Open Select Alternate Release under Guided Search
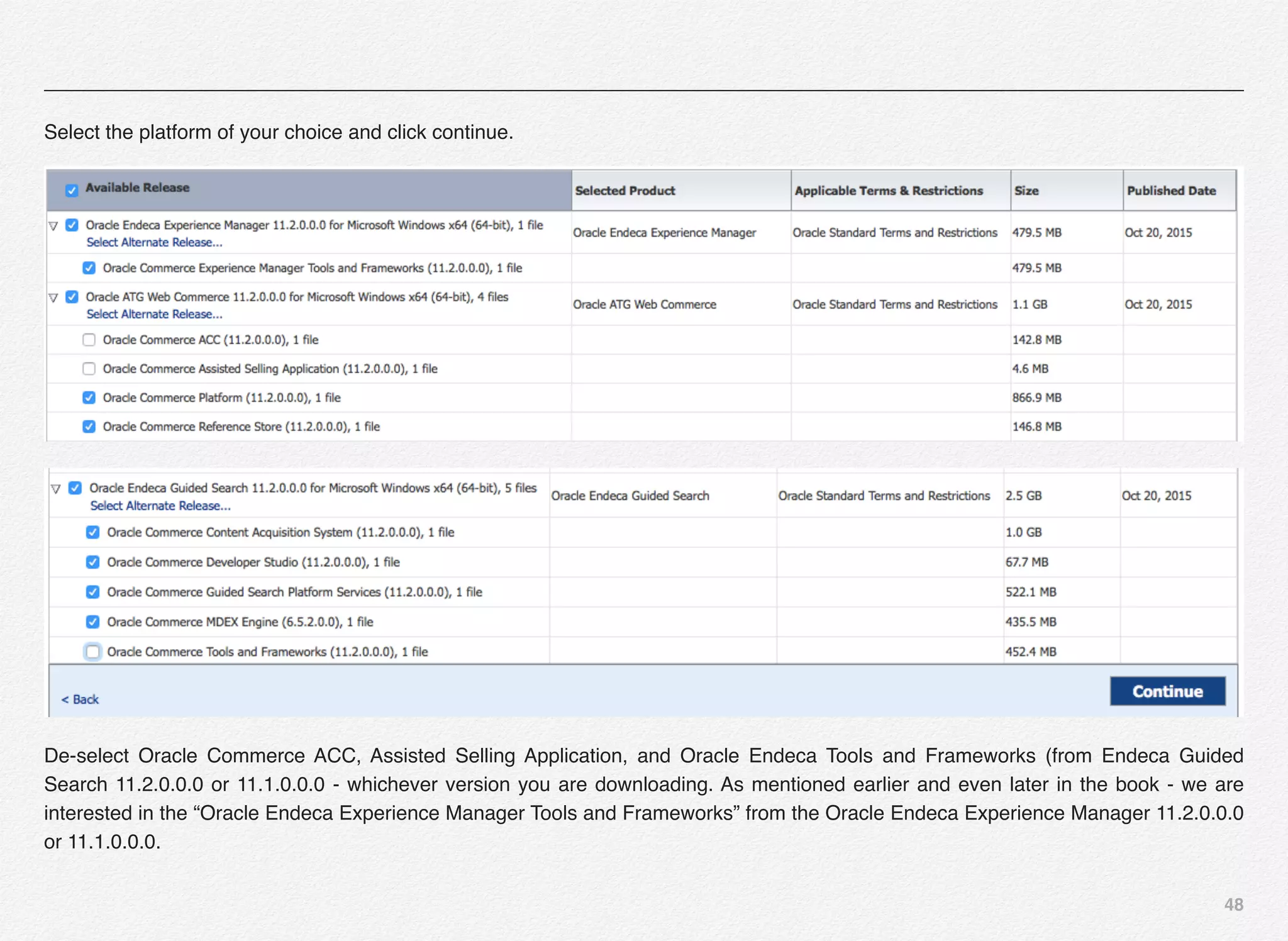Screen dimensions: 1288x941 pyautogui.click(x=160, y=506)
